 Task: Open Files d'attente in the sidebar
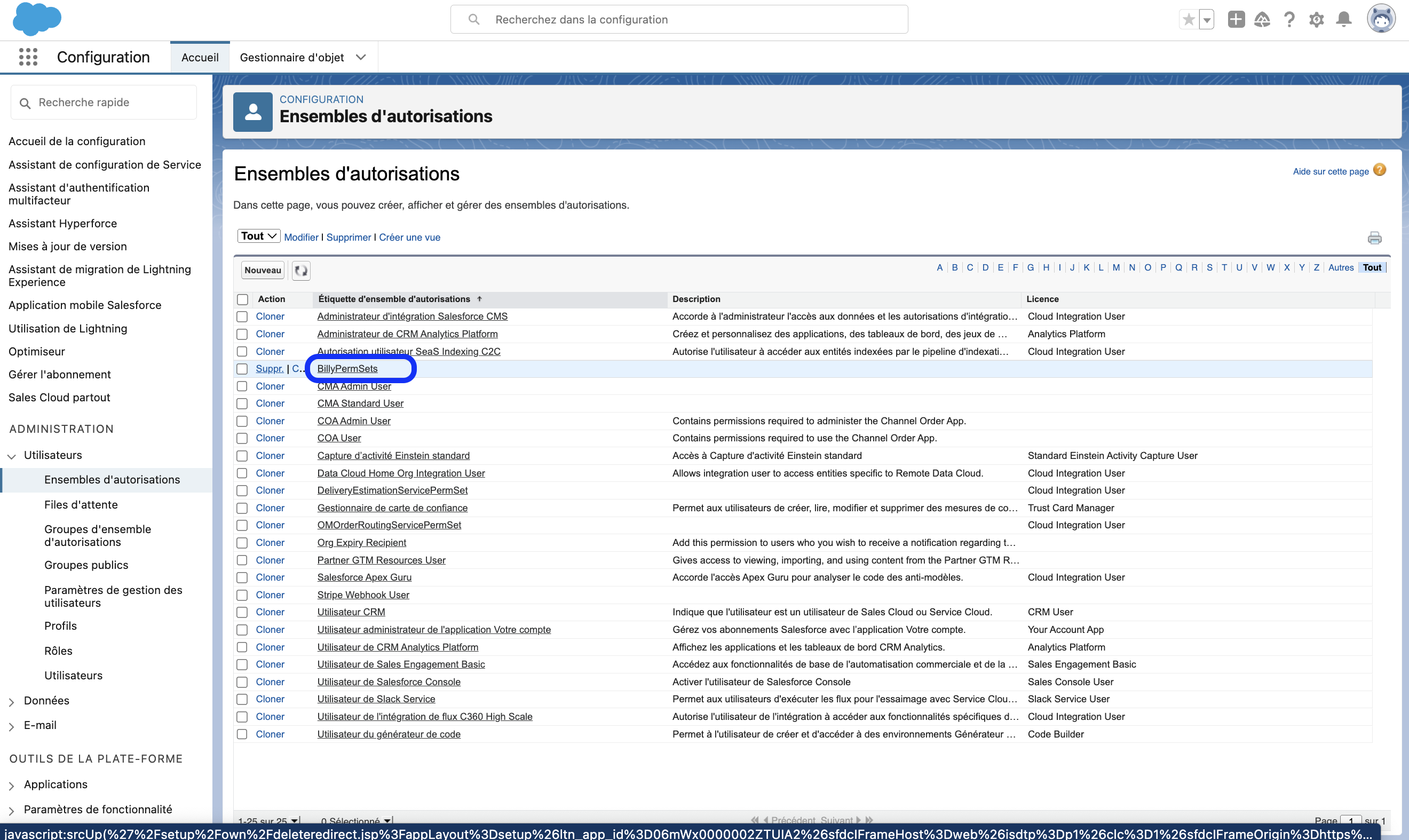[81, 505]
